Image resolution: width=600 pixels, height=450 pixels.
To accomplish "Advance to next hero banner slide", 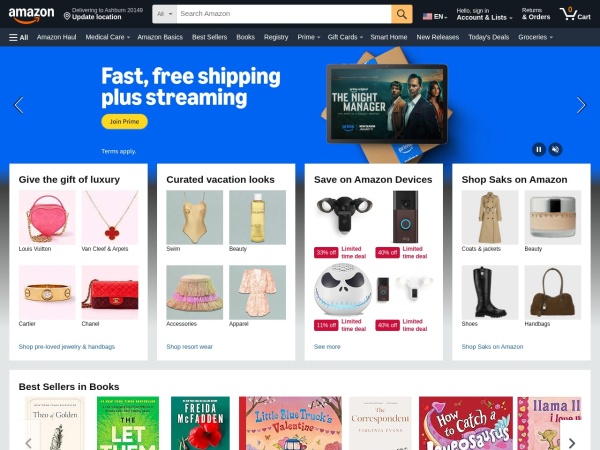I will click(581, 105).
